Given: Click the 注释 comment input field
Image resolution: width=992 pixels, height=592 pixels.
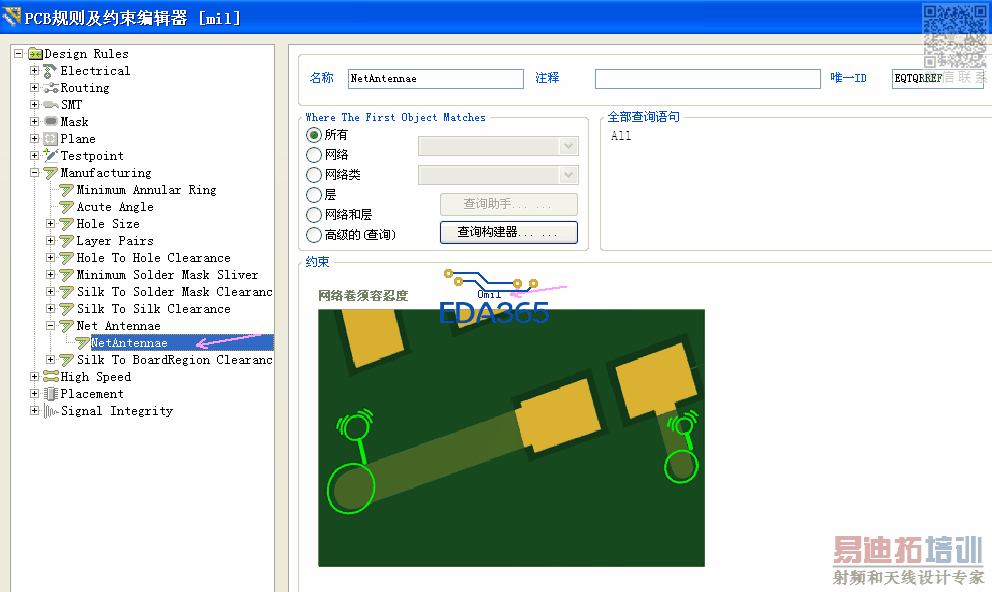Looking at the screenshot, I should [x=707, y=78].
